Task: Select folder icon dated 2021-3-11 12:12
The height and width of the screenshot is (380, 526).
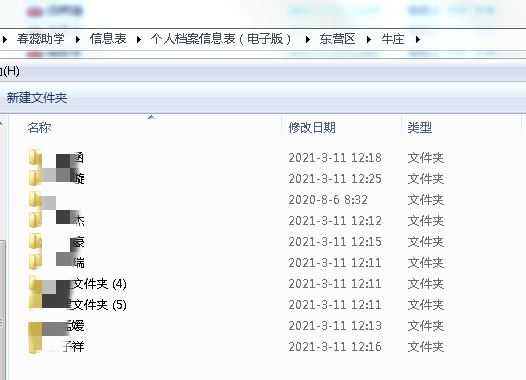Action: 35,220
